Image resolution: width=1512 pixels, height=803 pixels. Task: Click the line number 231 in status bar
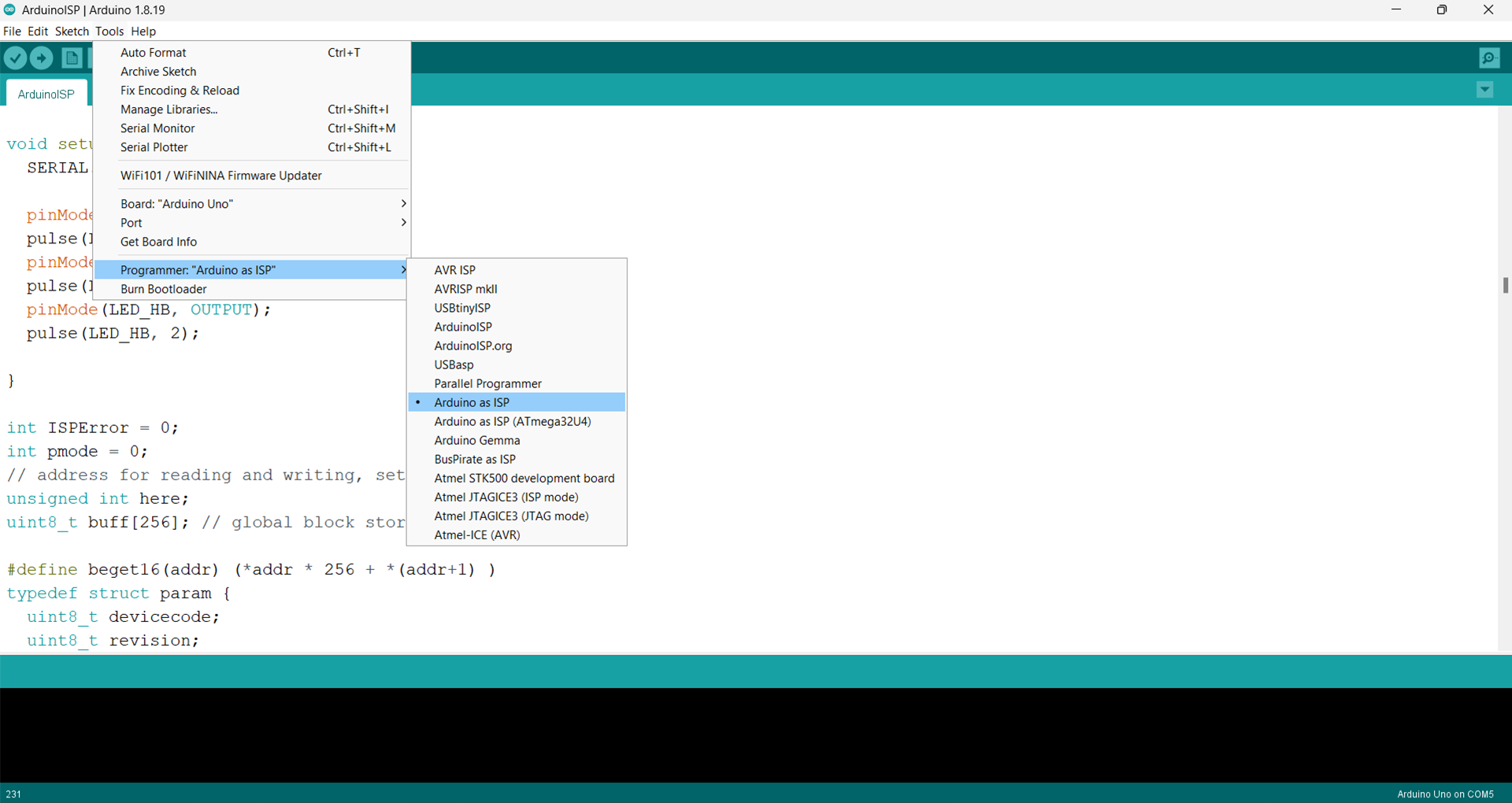pyautogui.click(x=13, y=794)
